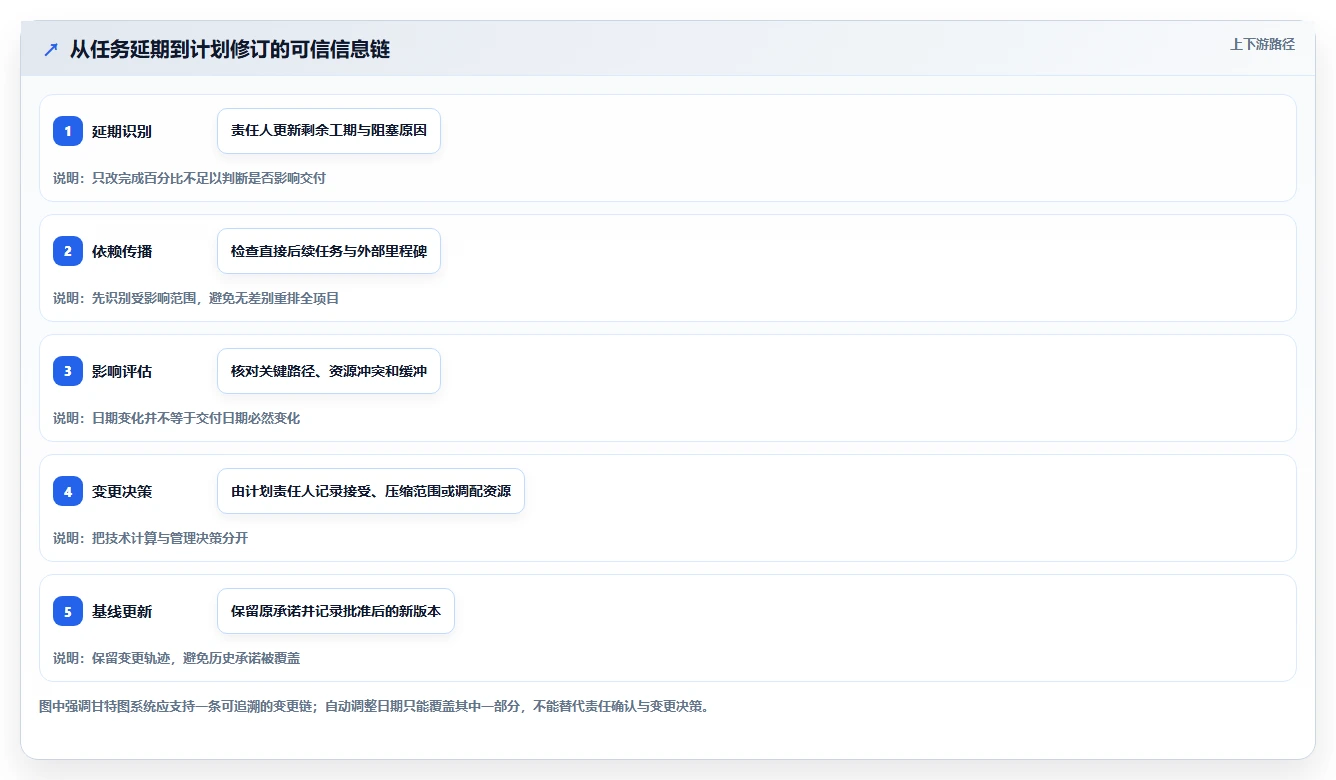Click the 核对关键路径、资源冲突和缓冲 box

coord(329,371)
